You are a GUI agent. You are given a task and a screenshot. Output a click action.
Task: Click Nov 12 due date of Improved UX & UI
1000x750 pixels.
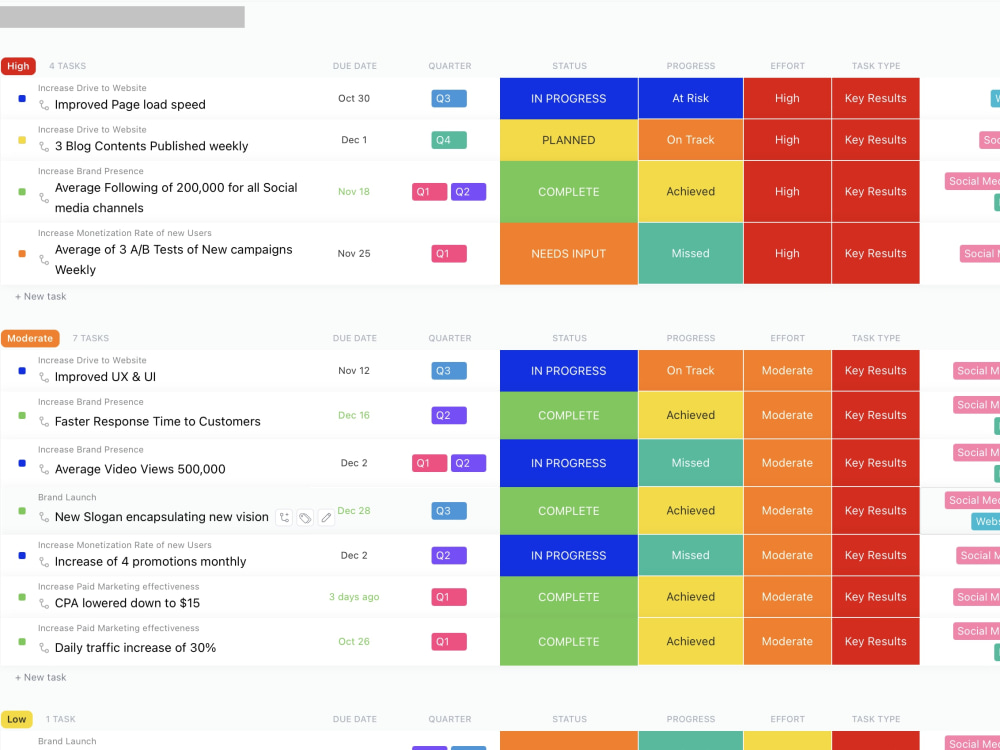tap(354, 371)
